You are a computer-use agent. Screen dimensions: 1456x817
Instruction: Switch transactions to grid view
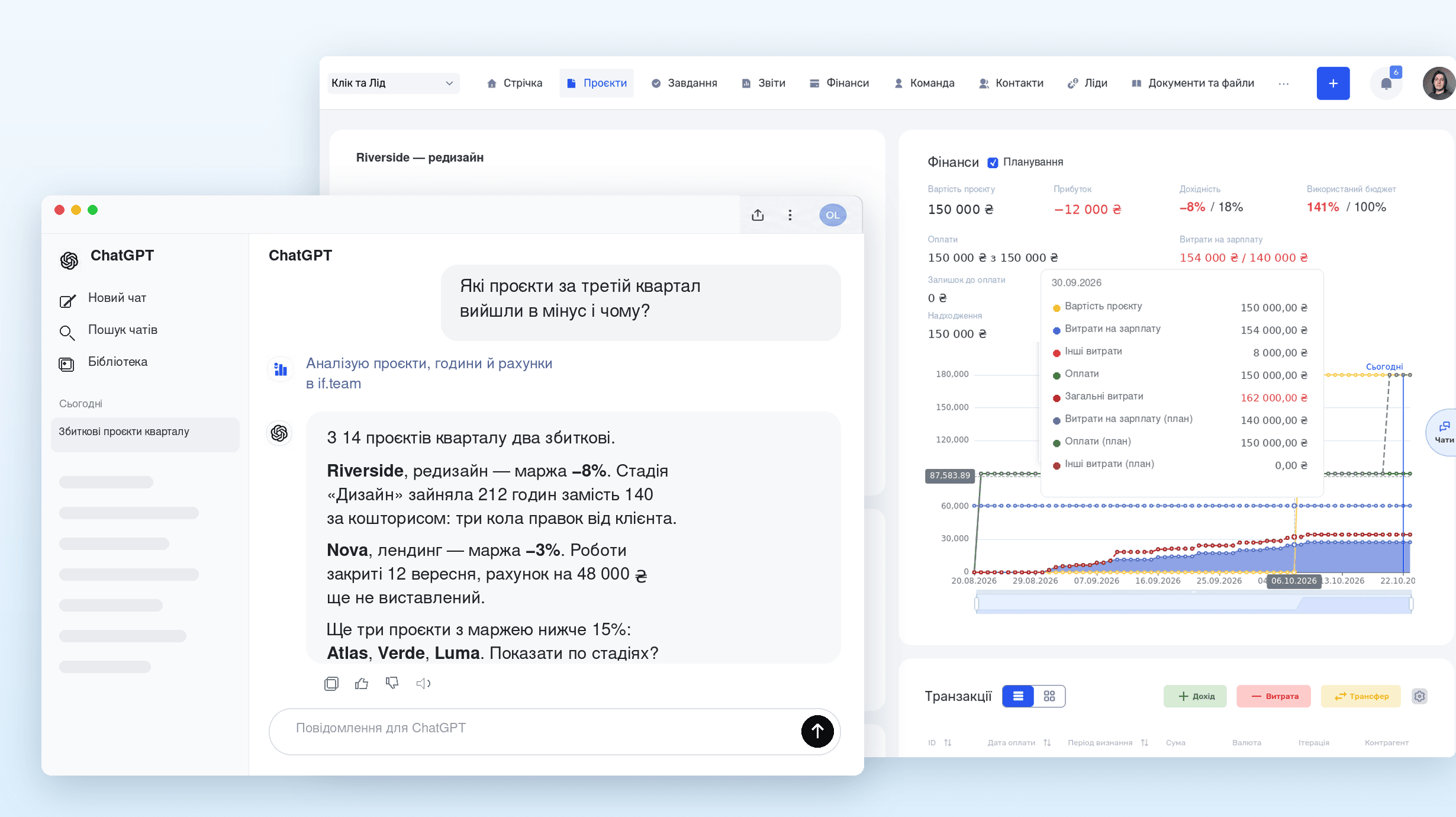point(1049,696)
